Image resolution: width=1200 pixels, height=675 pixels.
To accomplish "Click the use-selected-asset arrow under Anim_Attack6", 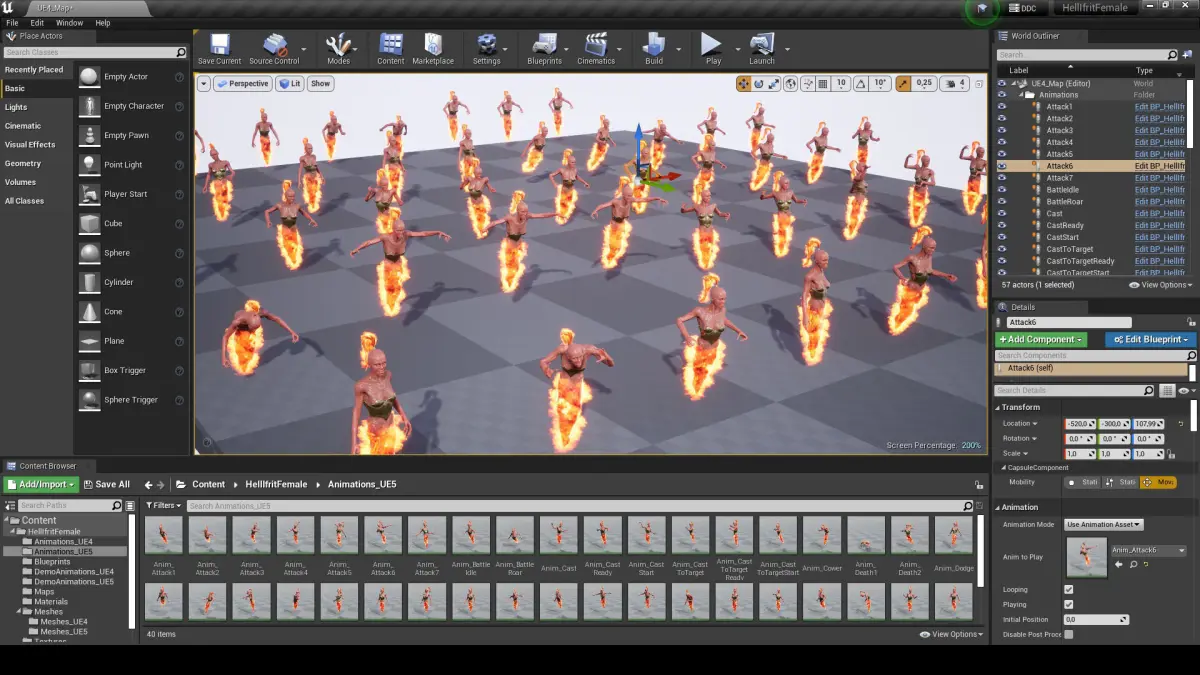I will 1119,565.
